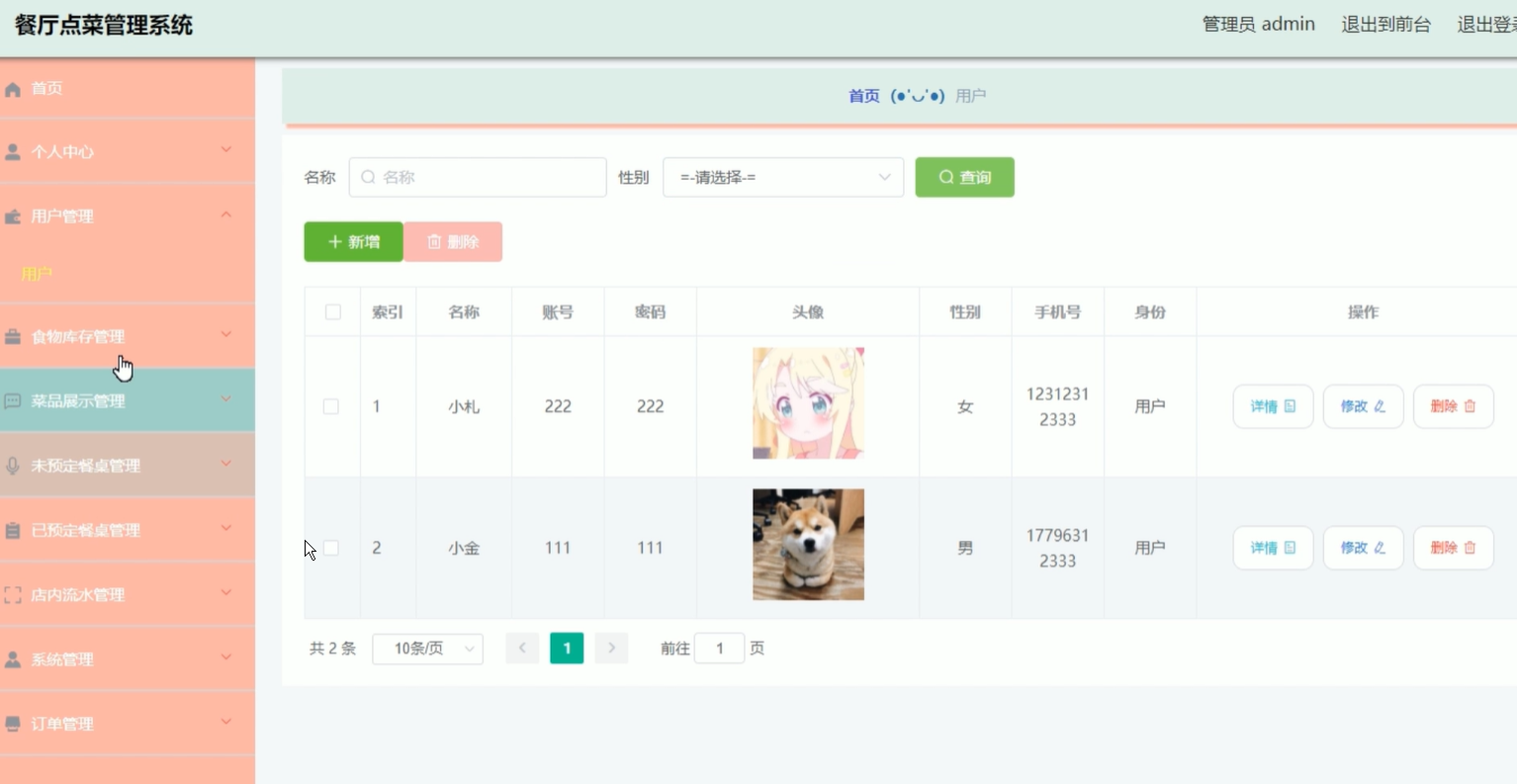
Task: Click the green 新增 add button
Action: coord(353,242)
